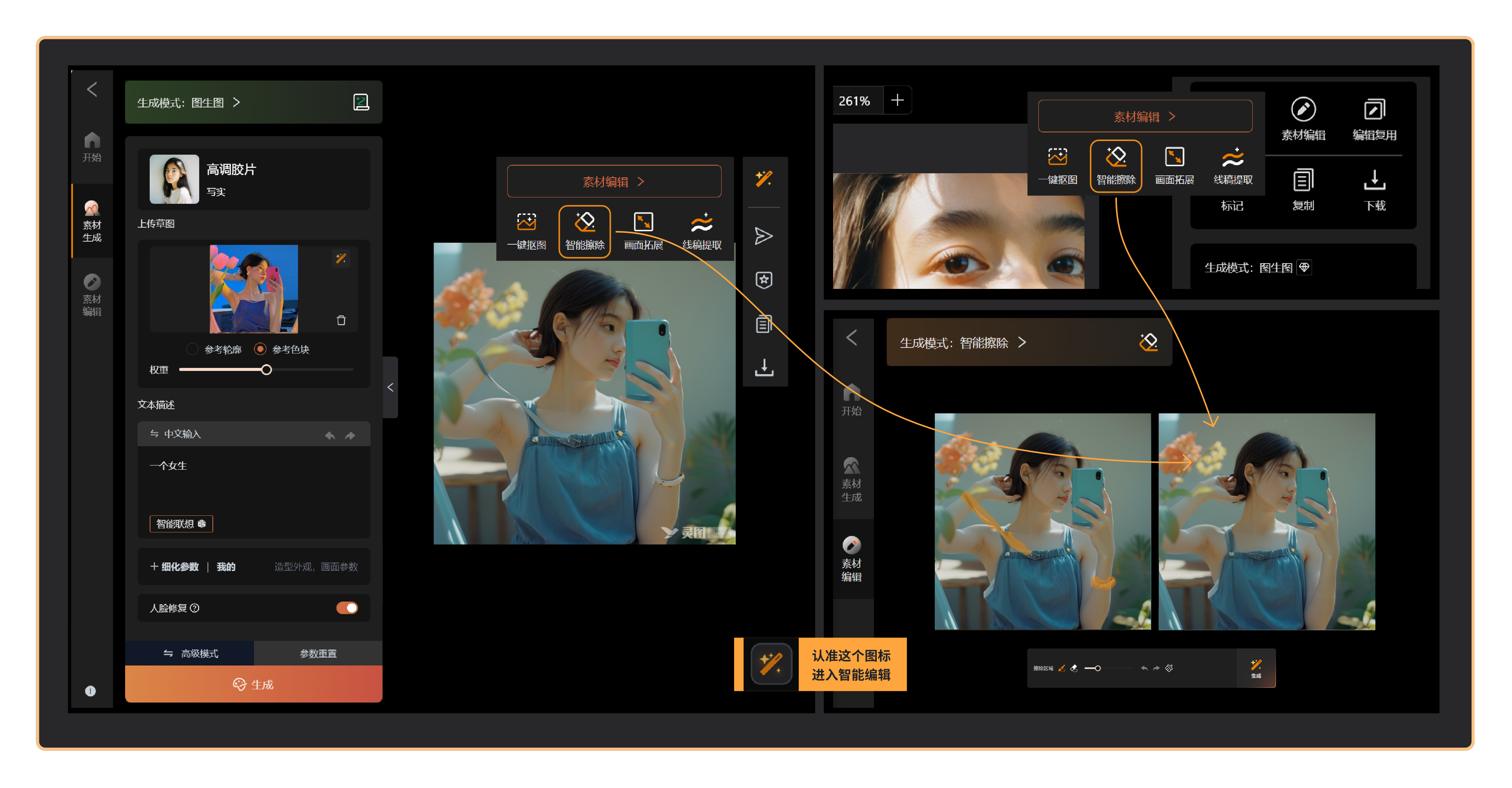Open 素材生成 in the left workspace sidebar

coord(91,221)
